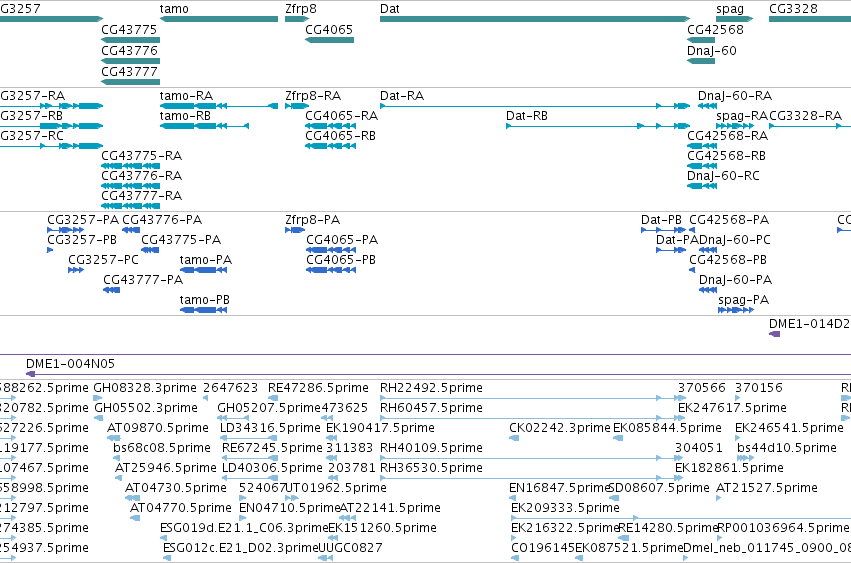Open the Dat-RA transcript label

pyautogui.click(x=402, y=96)
